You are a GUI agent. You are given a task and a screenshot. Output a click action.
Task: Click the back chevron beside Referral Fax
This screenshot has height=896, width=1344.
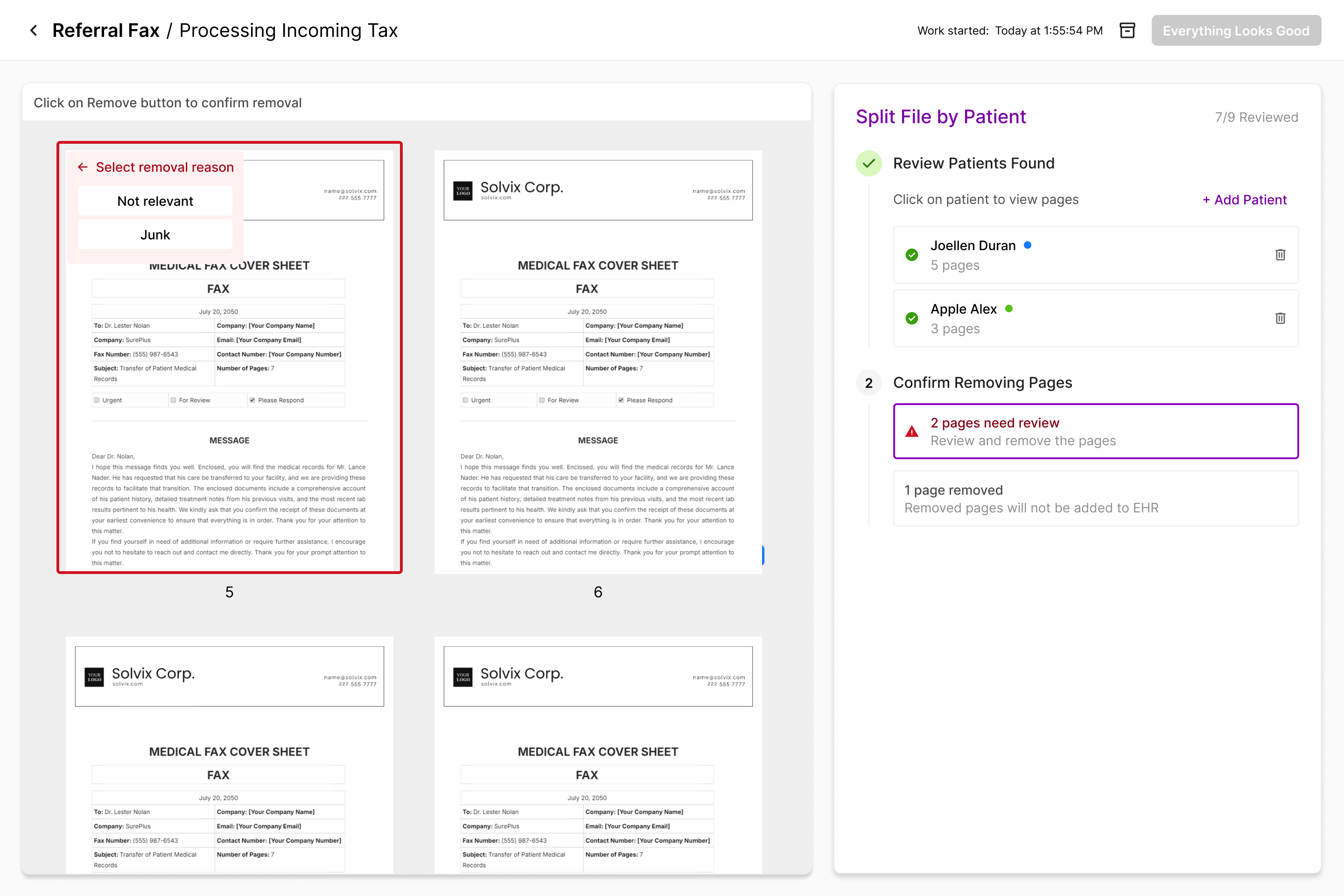[x=34, y=30]
